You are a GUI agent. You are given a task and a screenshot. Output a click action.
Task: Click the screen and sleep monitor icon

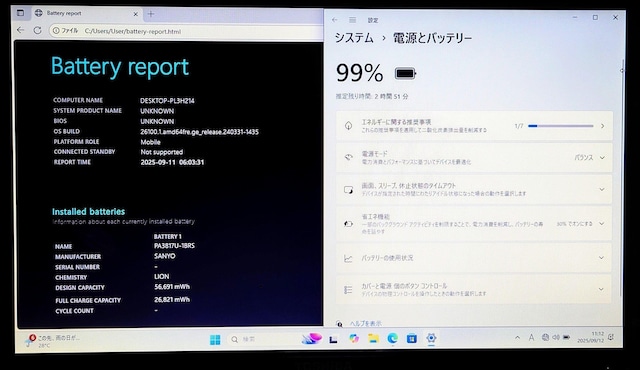(x=348, y=190)
